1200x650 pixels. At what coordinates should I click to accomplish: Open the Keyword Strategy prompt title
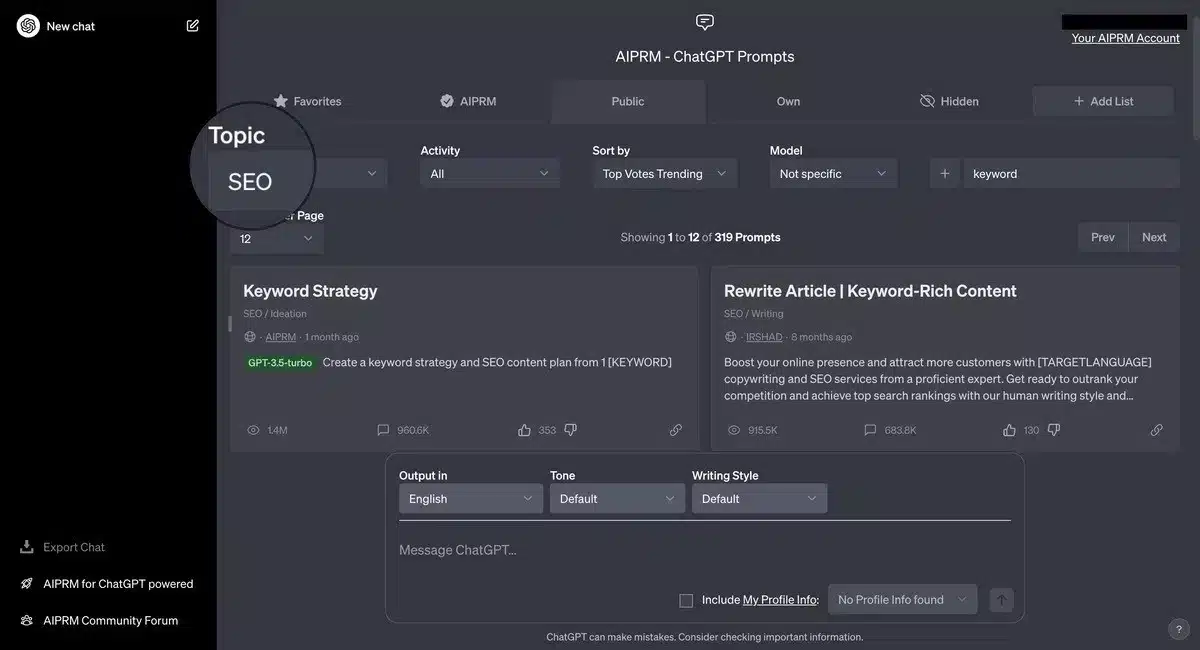310,291
